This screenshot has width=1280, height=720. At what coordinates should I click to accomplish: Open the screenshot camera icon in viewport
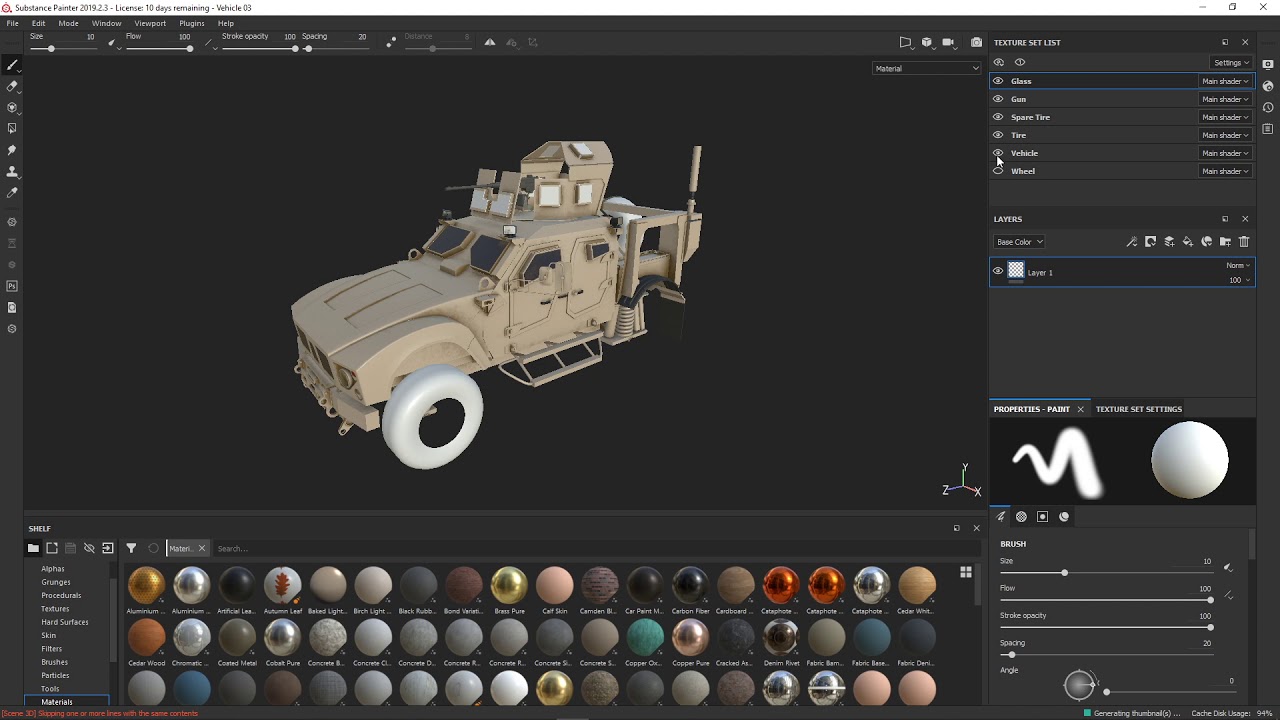coord(976,42)
